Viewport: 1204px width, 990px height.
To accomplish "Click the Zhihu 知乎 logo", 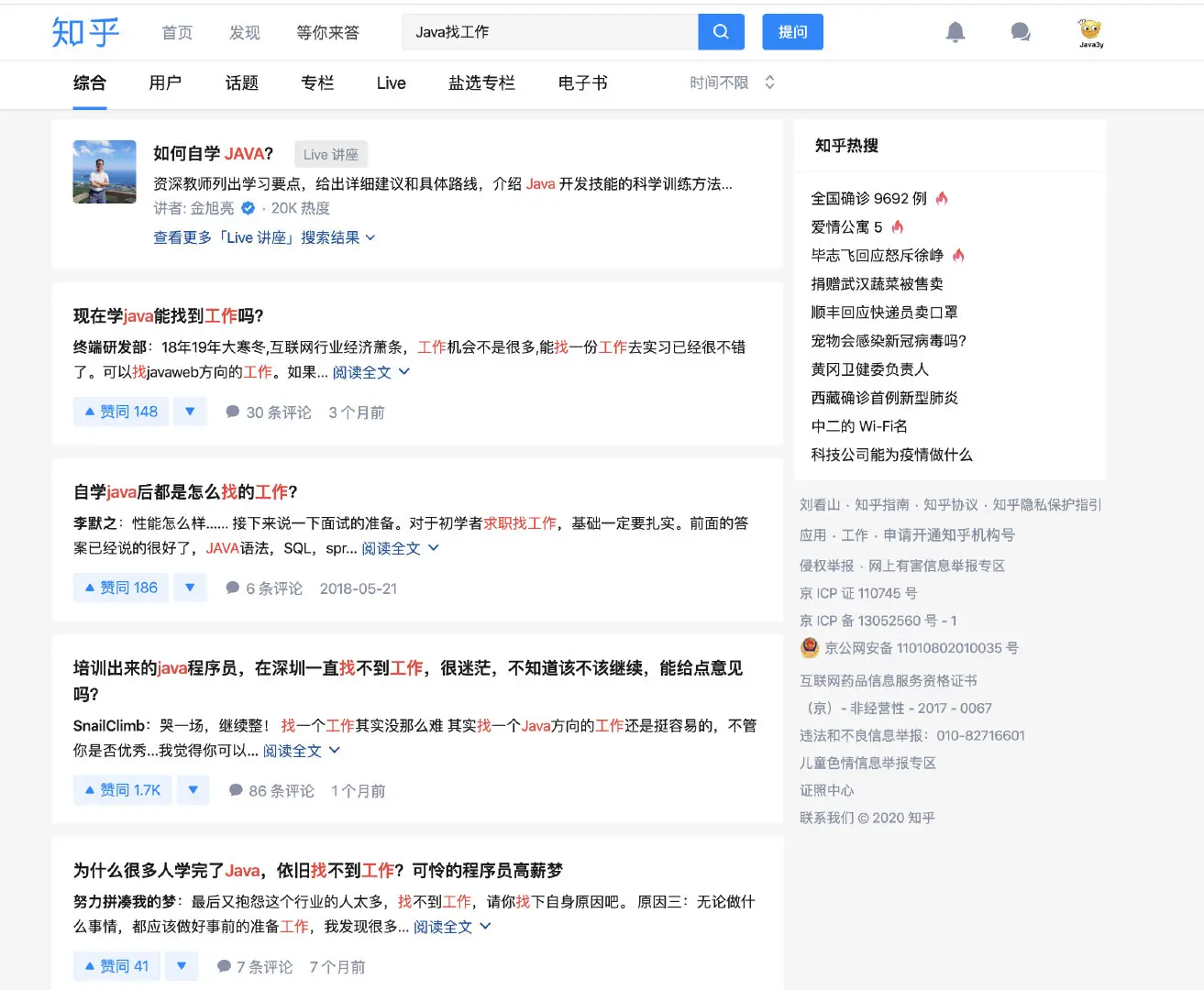I will click(x=85, y=32).
